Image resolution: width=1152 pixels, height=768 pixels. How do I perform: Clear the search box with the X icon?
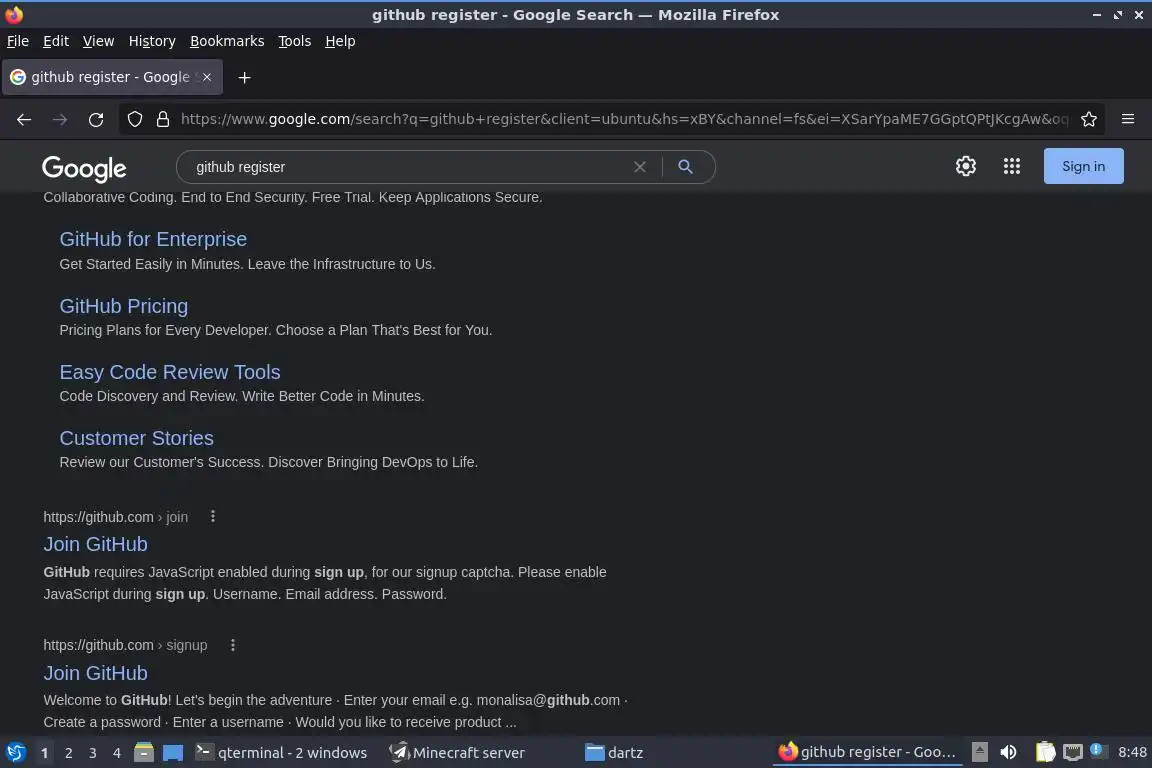point(640,167)
